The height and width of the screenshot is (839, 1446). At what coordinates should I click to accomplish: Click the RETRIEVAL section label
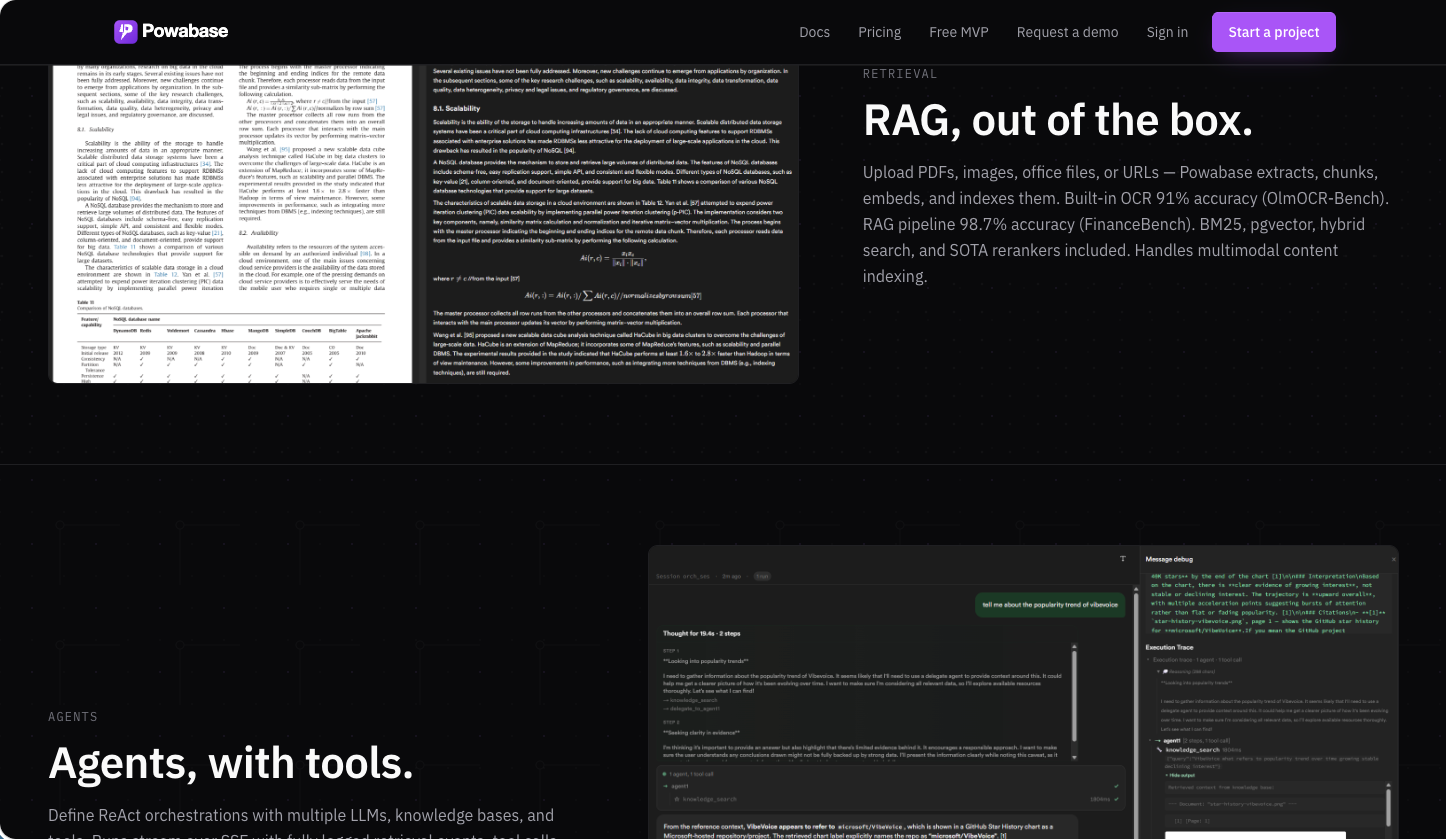(x=900, y=74)
